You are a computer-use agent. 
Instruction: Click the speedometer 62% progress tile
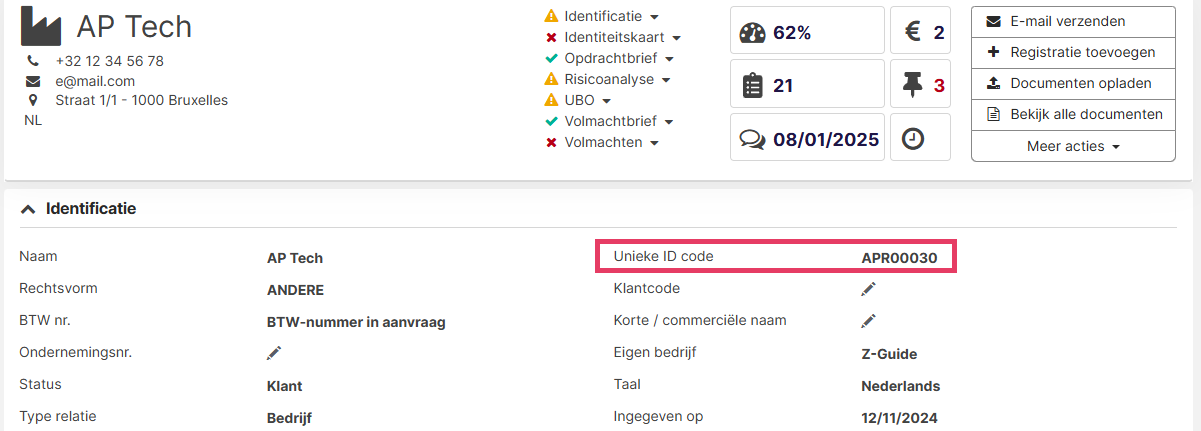[807, 32]
